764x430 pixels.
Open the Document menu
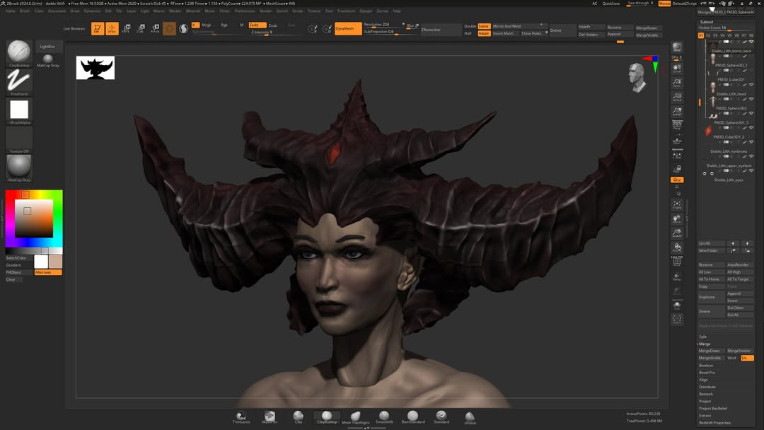click(x=57, y=11)
